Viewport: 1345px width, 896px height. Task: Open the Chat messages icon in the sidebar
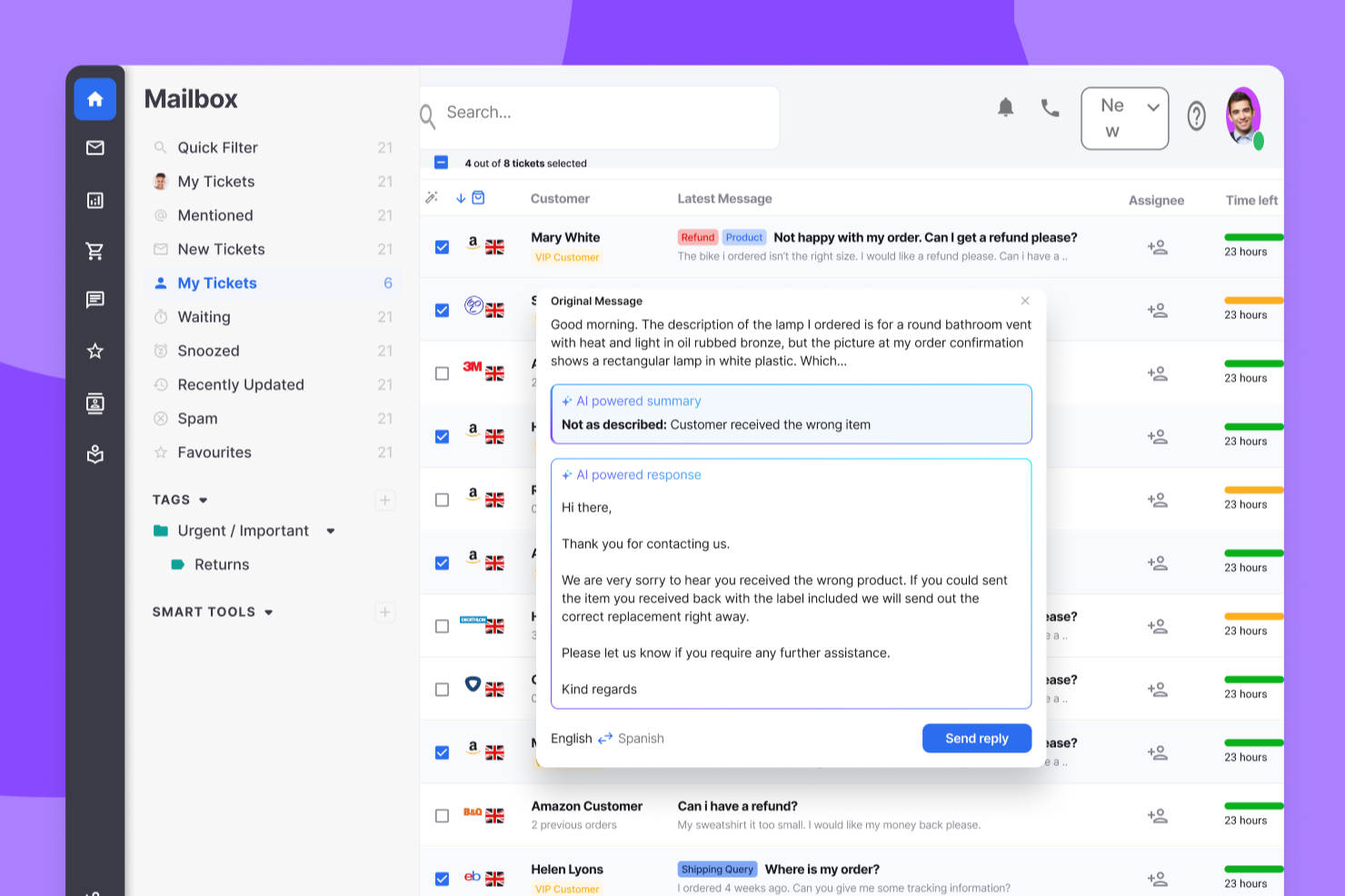95,300
